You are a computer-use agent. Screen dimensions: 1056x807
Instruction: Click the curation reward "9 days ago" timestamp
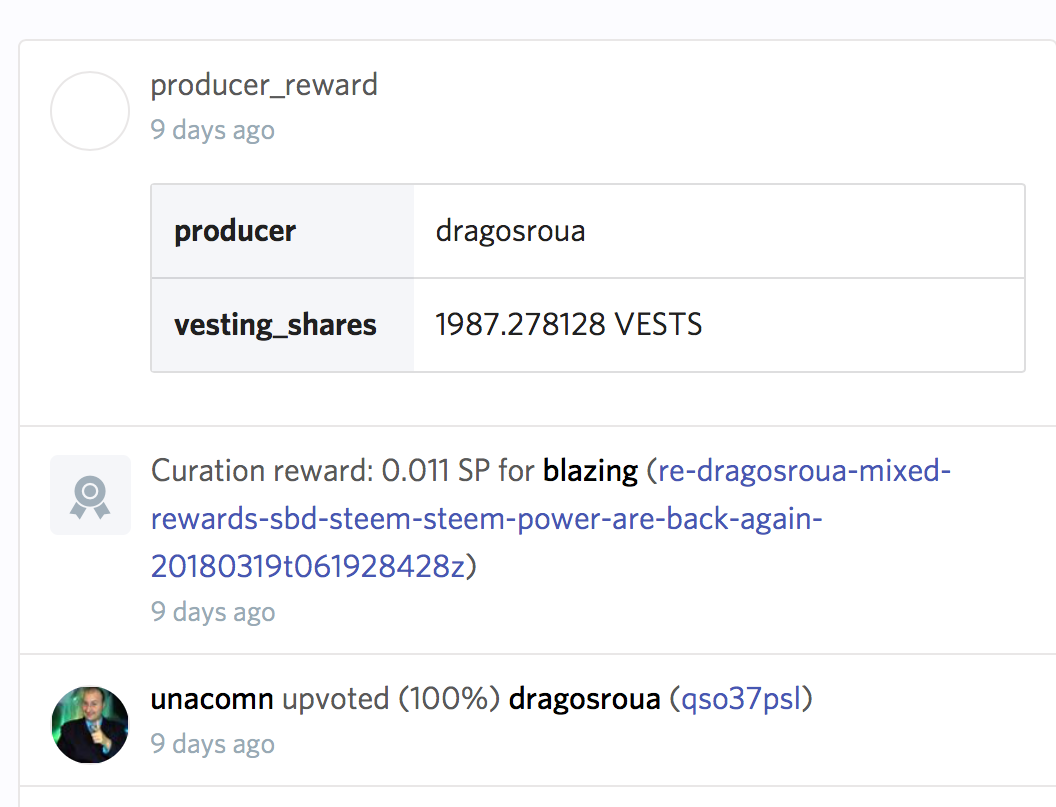click(x=212, y=612)
